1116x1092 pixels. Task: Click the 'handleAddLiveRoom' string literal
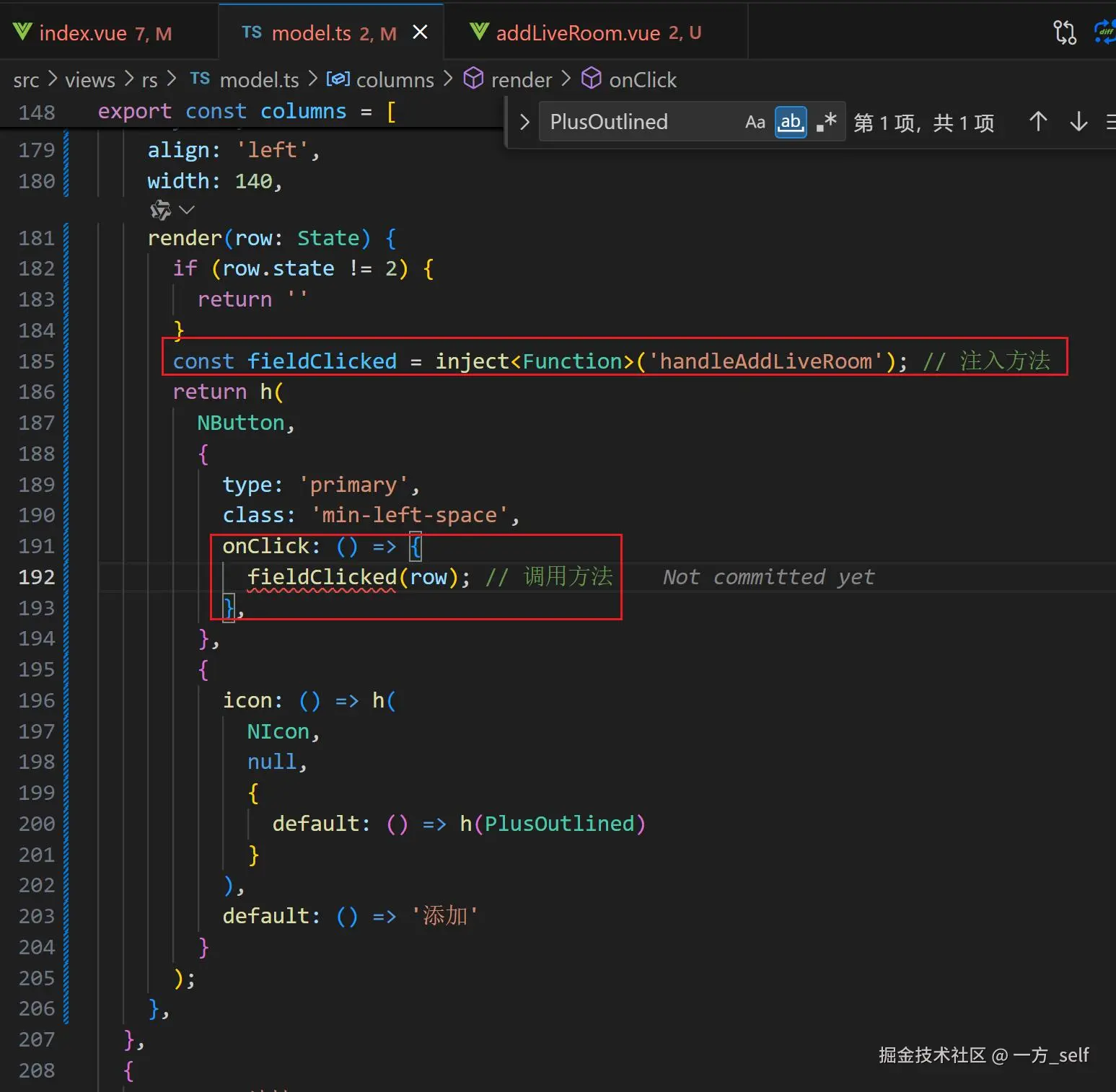tap(765, 361)
